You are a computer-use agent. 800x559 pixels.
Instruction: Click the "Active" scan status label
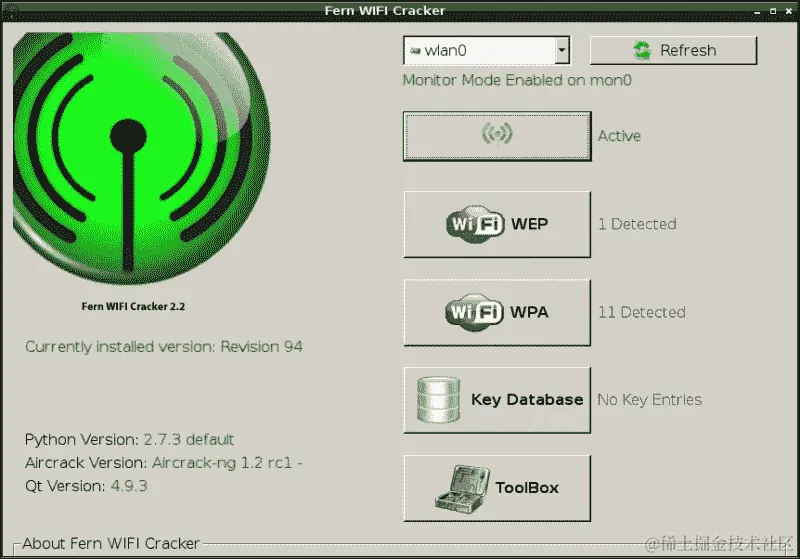click(619, 136)
